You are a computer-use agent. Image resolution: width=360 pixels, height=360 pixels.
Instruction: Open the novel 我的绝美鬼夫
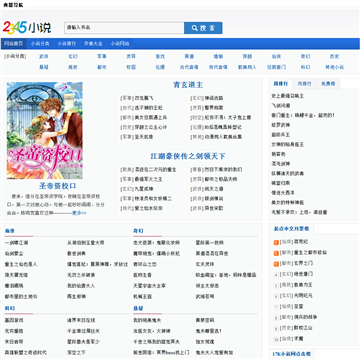[147, 320]
